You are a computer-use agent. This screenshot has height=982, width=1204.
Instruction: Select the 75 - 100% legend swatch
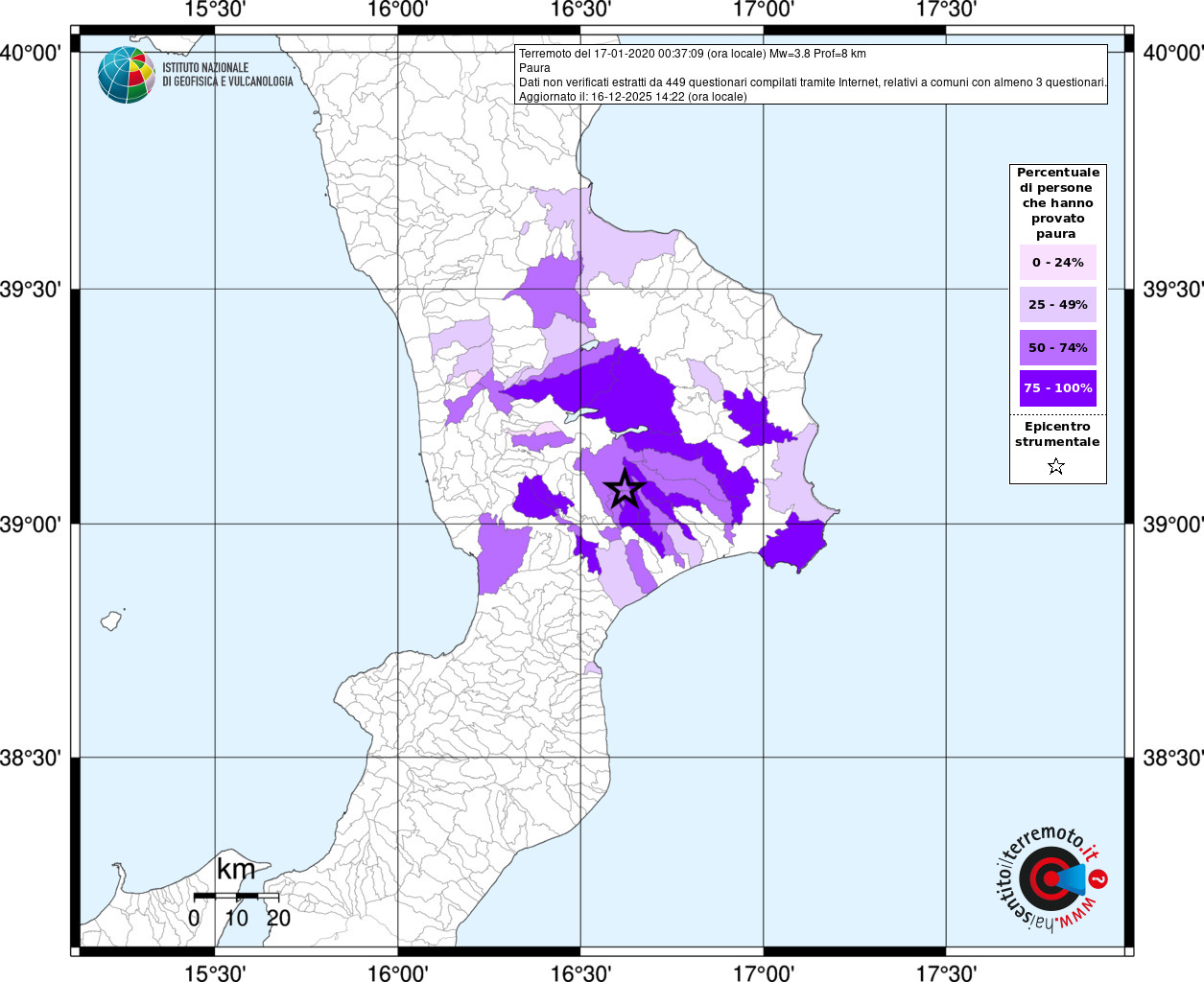(1057, 388)
